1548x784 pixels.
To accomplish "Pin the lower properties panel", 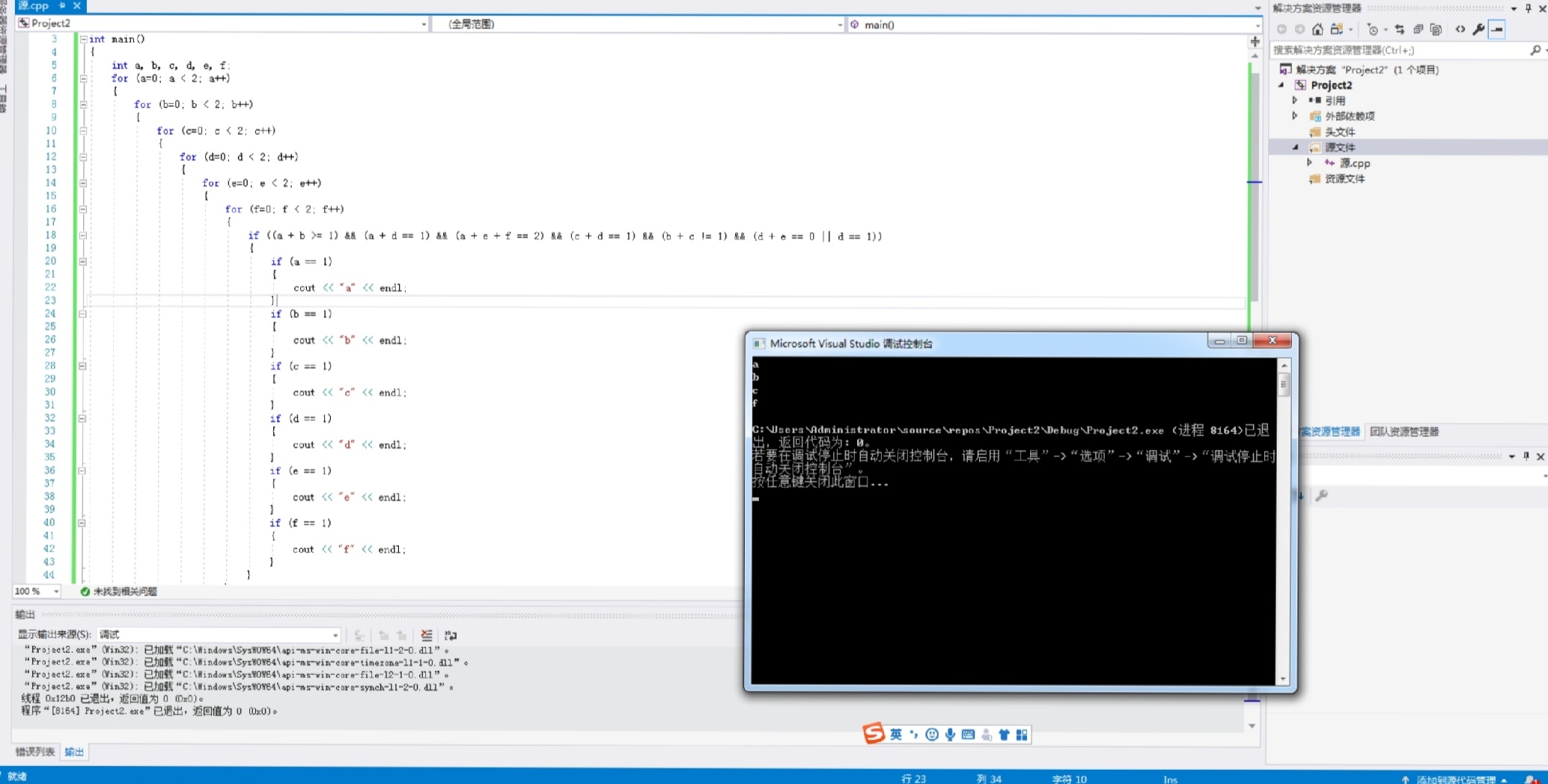I will (1526, 456).
